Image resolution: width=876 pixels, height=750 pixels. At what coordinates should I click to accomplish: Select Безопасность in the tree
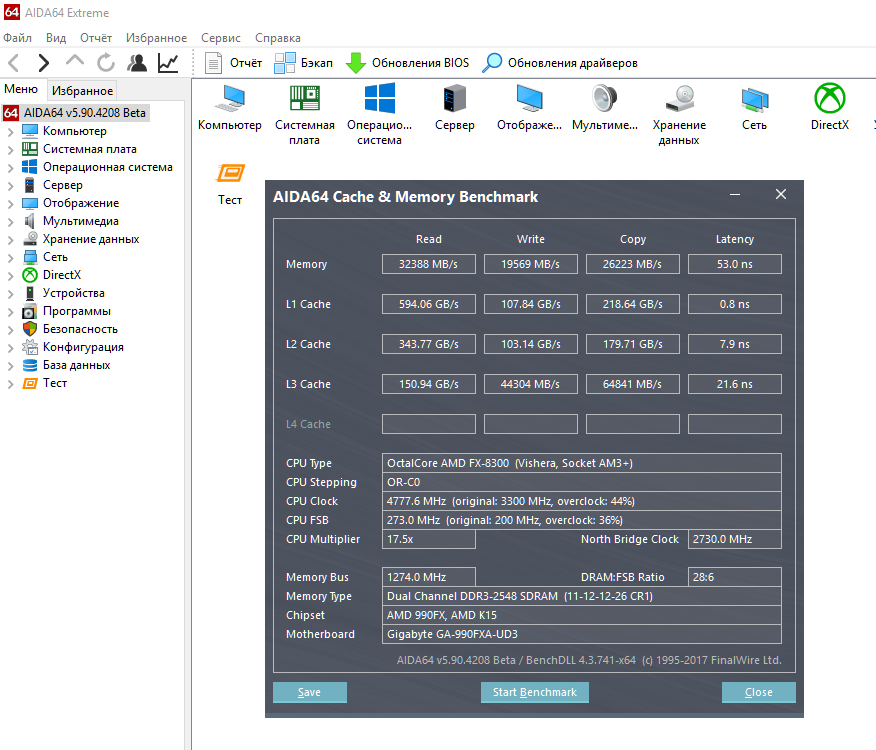[x=80, y=329]
